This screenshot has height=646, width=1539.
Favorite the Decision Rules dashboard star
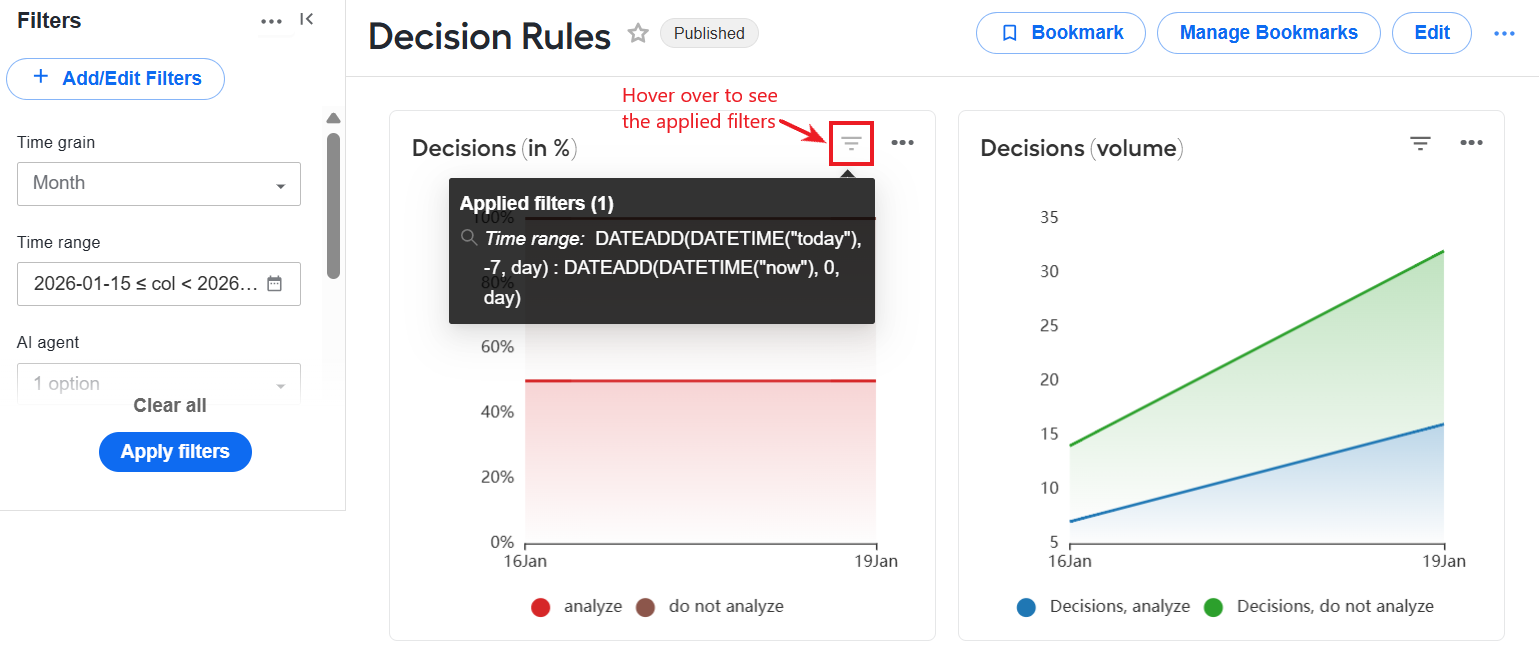[x=638, y=34]
